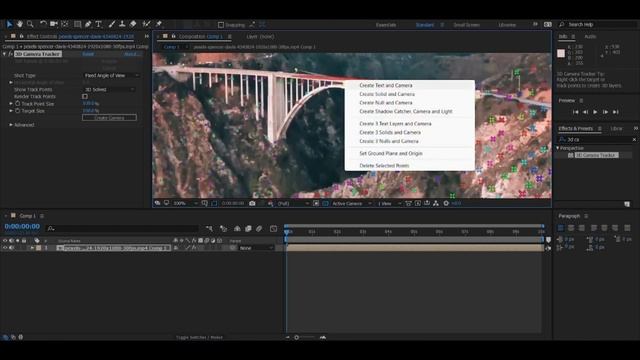Expand Track Point Size property
This screenshot has height=360, width=640.
click(11, 104)
